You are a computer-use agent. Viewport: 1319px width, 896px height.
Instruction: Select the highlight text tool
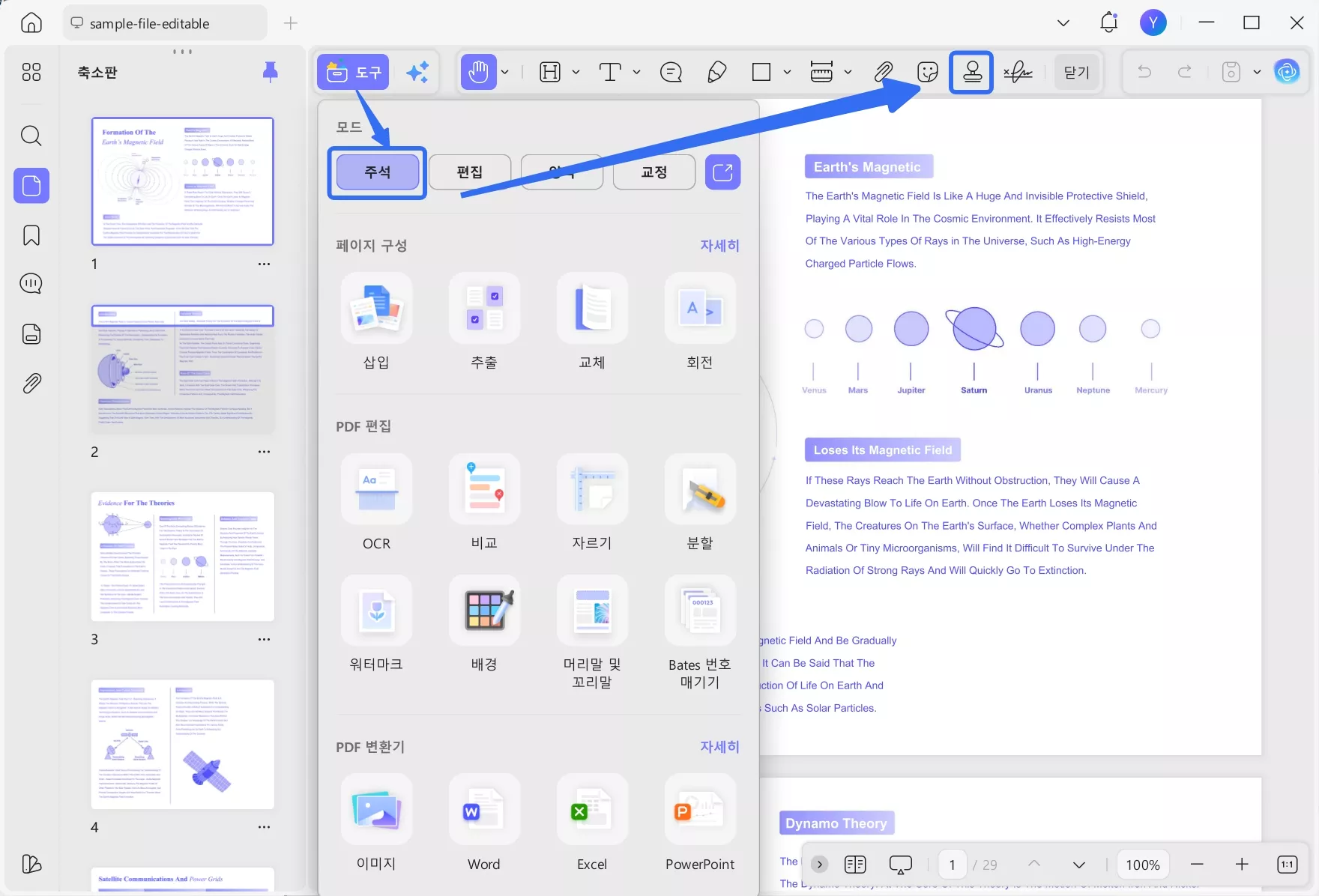(x=550, y=72)
